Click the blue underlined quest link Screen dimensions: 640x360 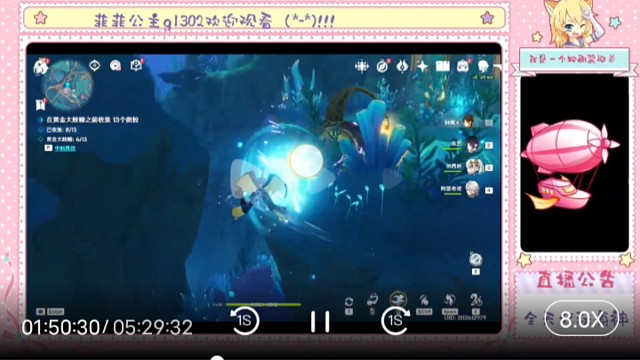pyautogui.click(x=65, y=149)
